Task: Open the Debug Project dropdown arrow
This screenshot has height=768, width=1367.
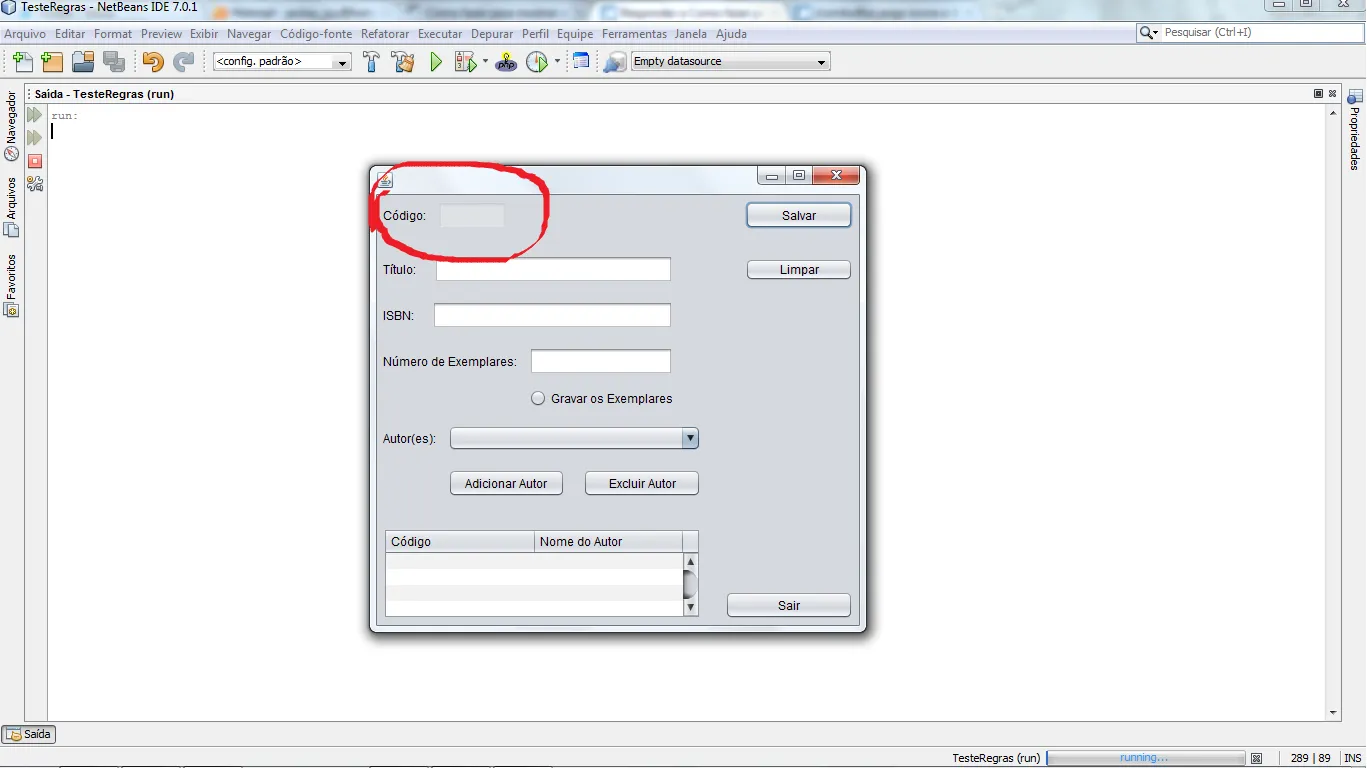Action: click(485, 62)
